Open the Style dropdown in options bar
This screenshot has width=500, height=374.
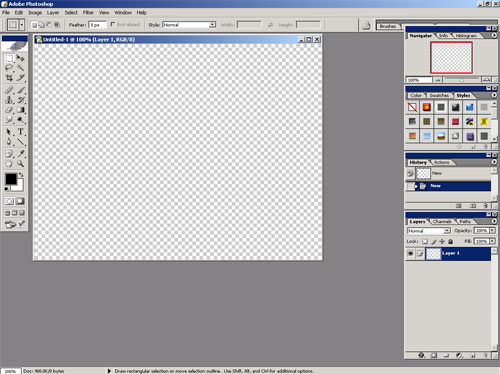tap(189, 25)
